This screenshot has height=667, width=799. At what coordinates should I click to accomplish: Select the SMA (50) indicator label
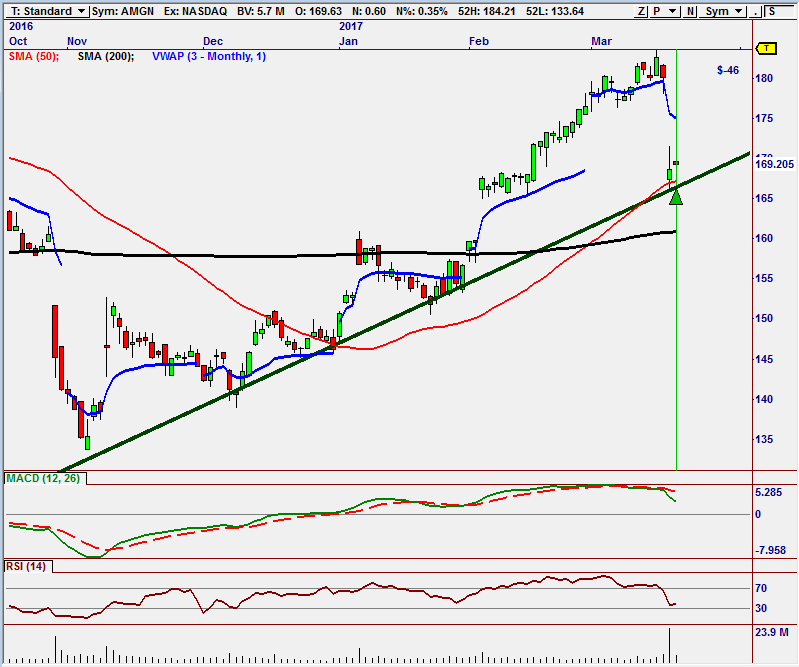coord(34,57)
